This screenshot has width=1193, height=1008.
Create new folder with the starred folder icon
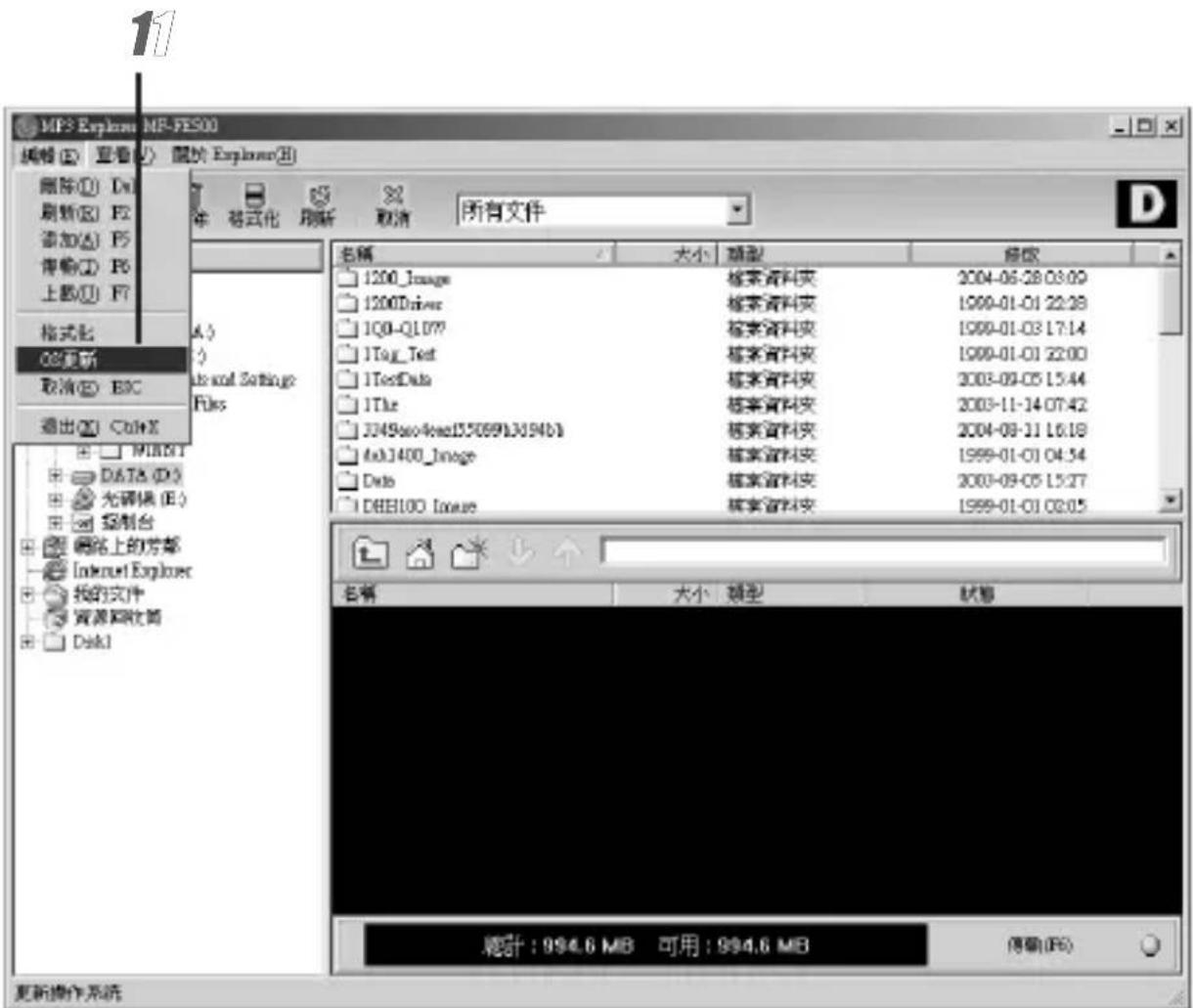click(468, 552)
